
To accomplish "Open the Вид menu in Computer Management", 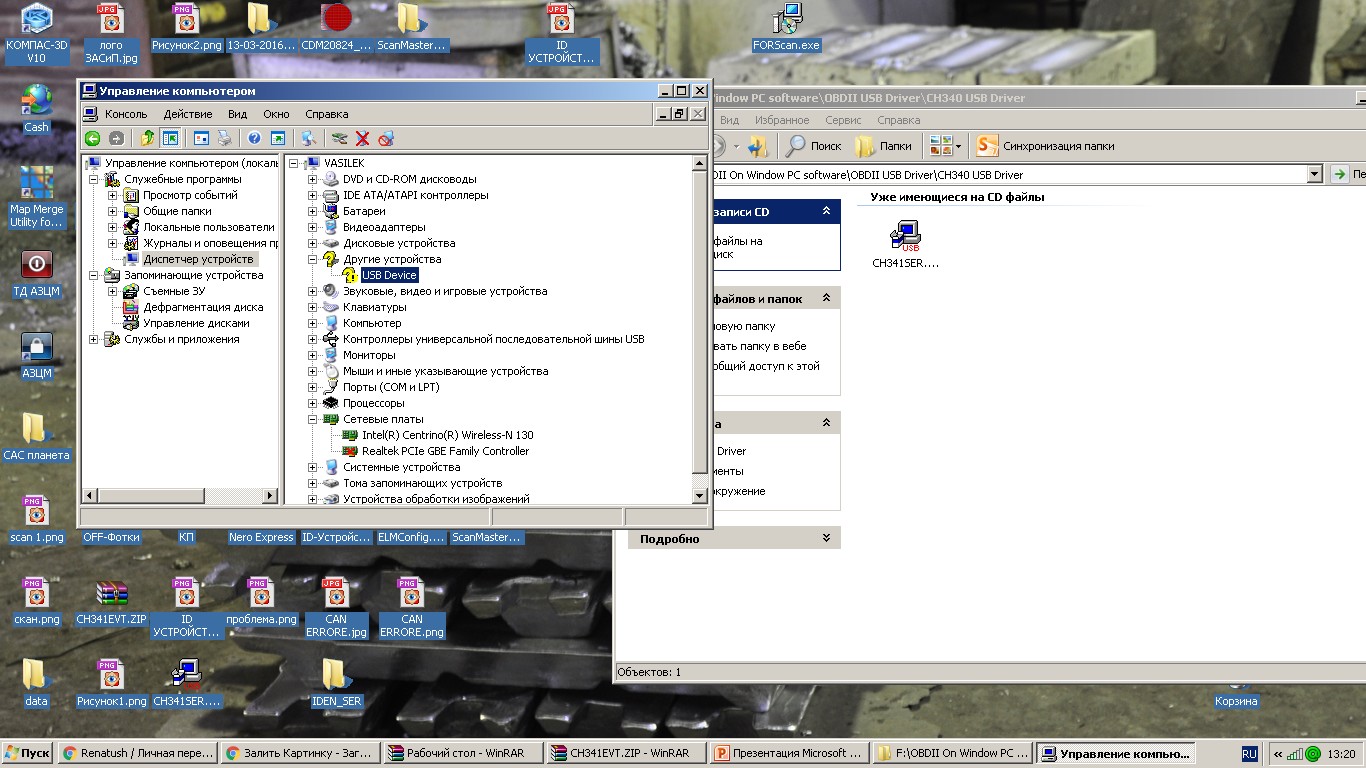I will 237,114.
